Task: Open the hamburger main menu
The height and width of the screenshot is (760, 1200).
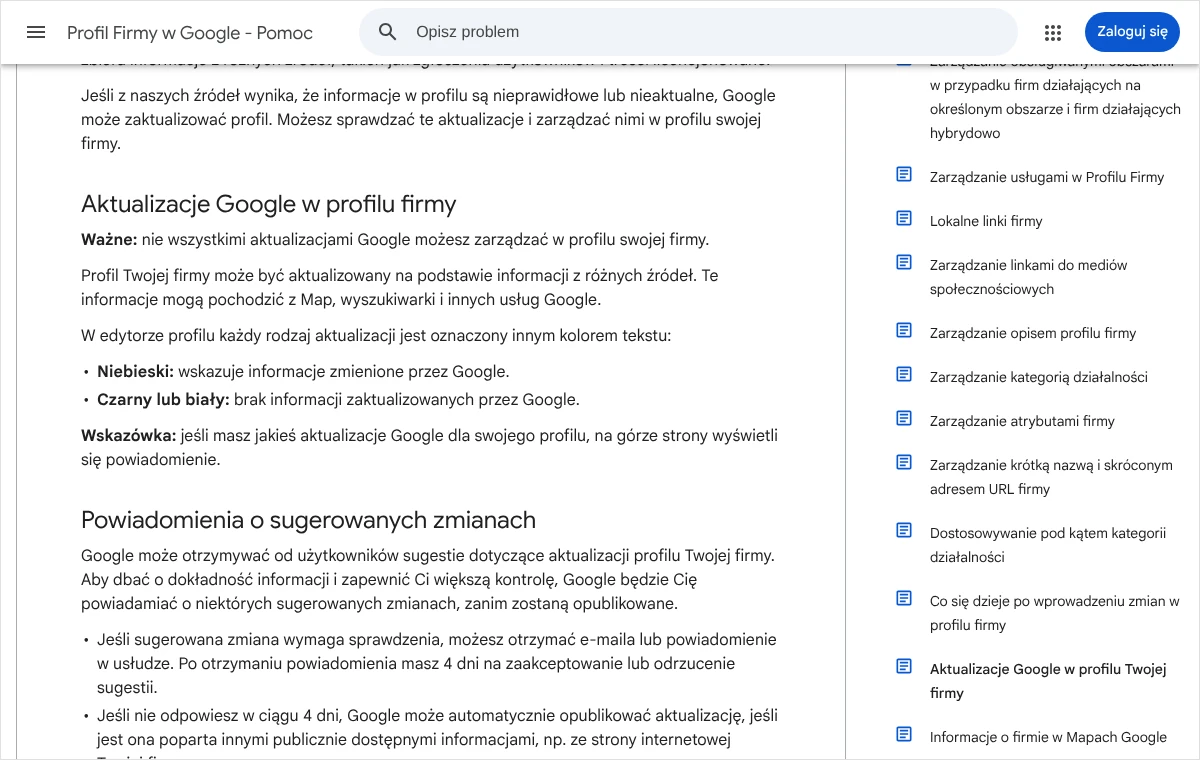Action: (x=36, y=32)
